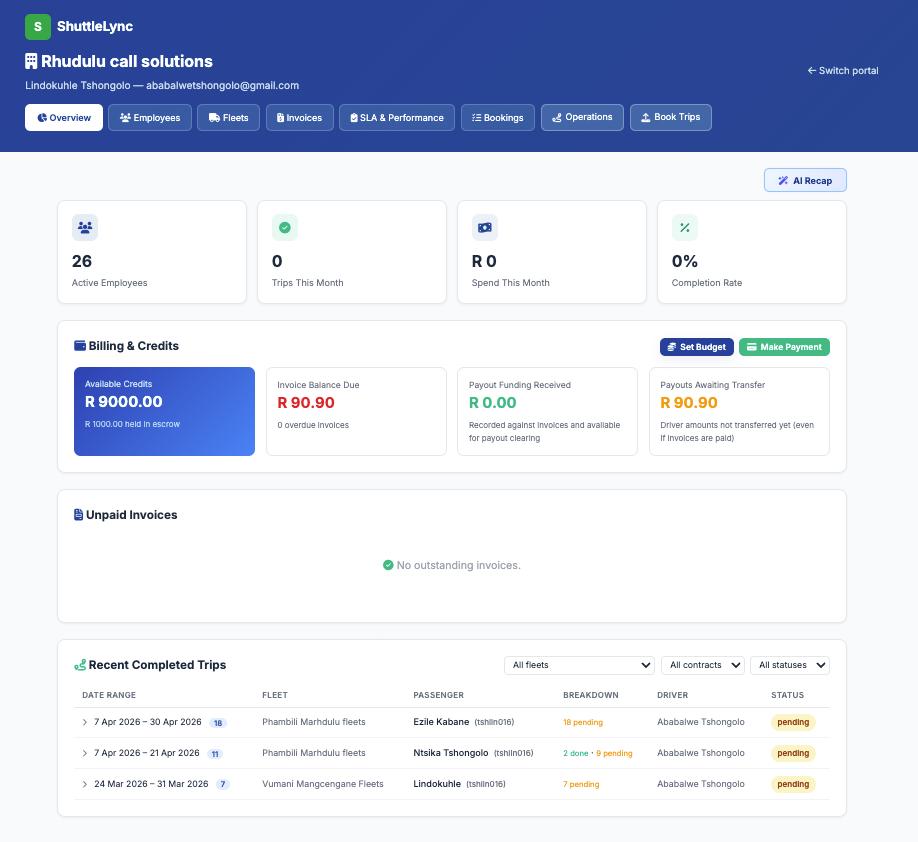This screenshot has height=842, width=918.
Task: Click the document icon beside Unpaid Invoices
Action: [78, 515]
